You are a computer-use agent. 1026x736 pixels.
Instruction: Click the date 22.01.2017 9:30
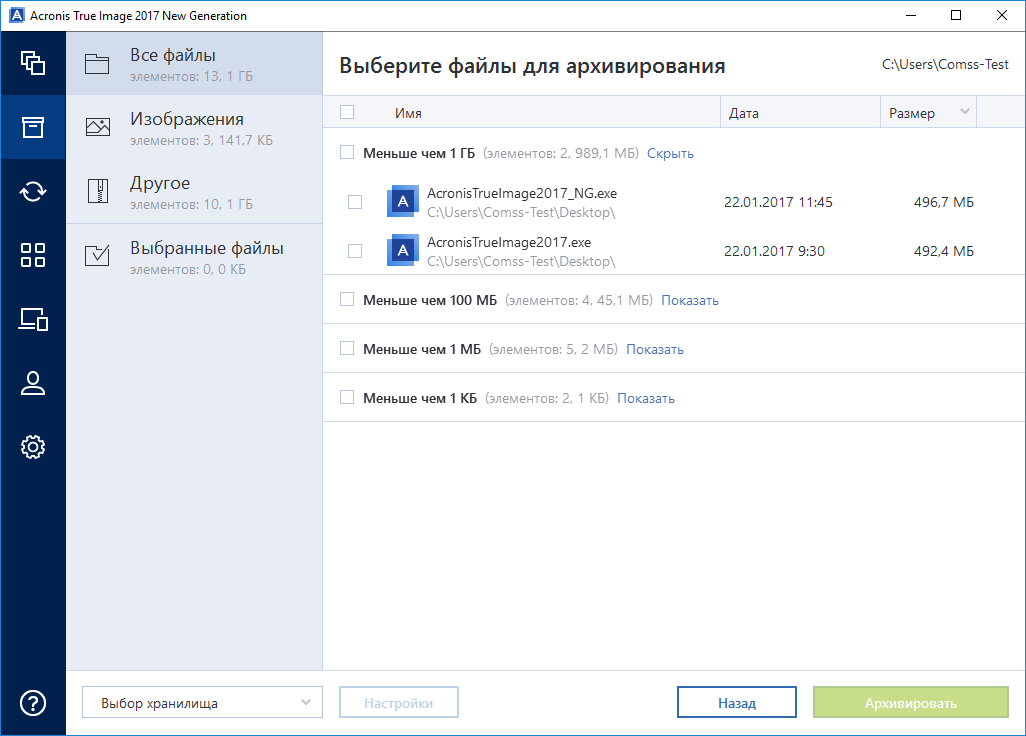click(774, 251)
